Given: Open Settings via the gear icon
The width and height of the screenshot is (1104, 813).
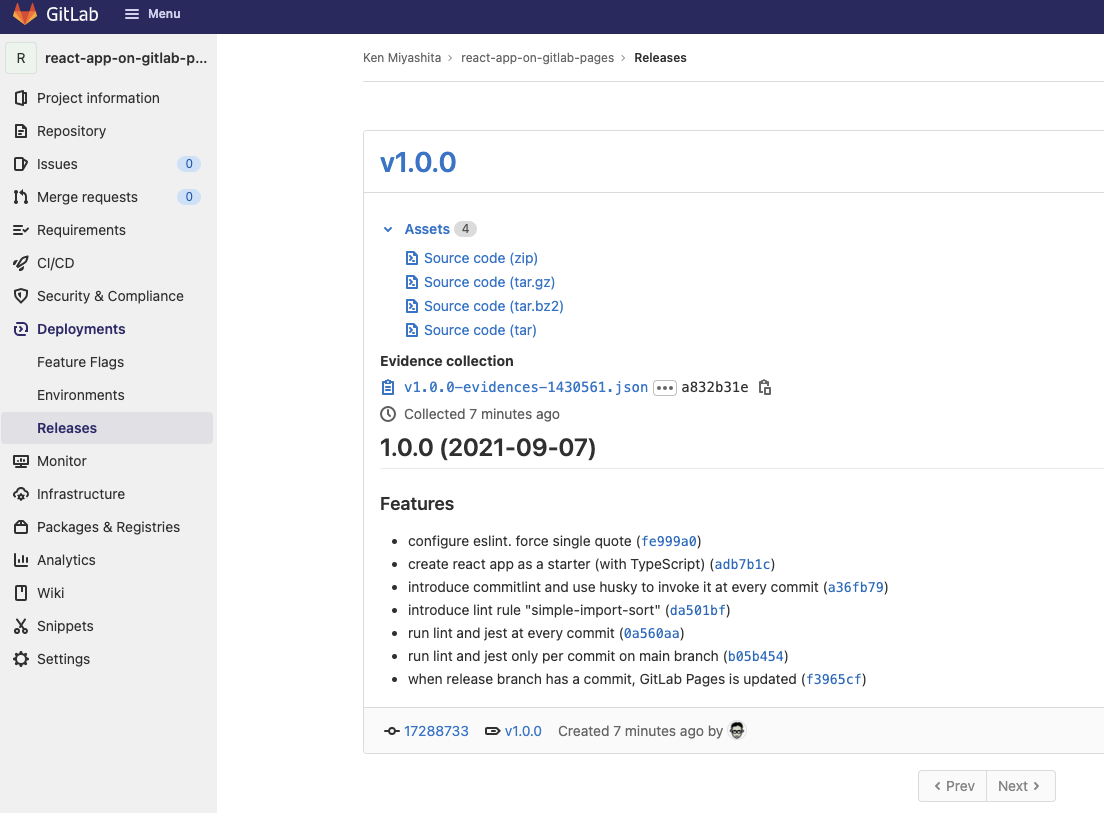Looking at the screenshot, I should [21, 659].
